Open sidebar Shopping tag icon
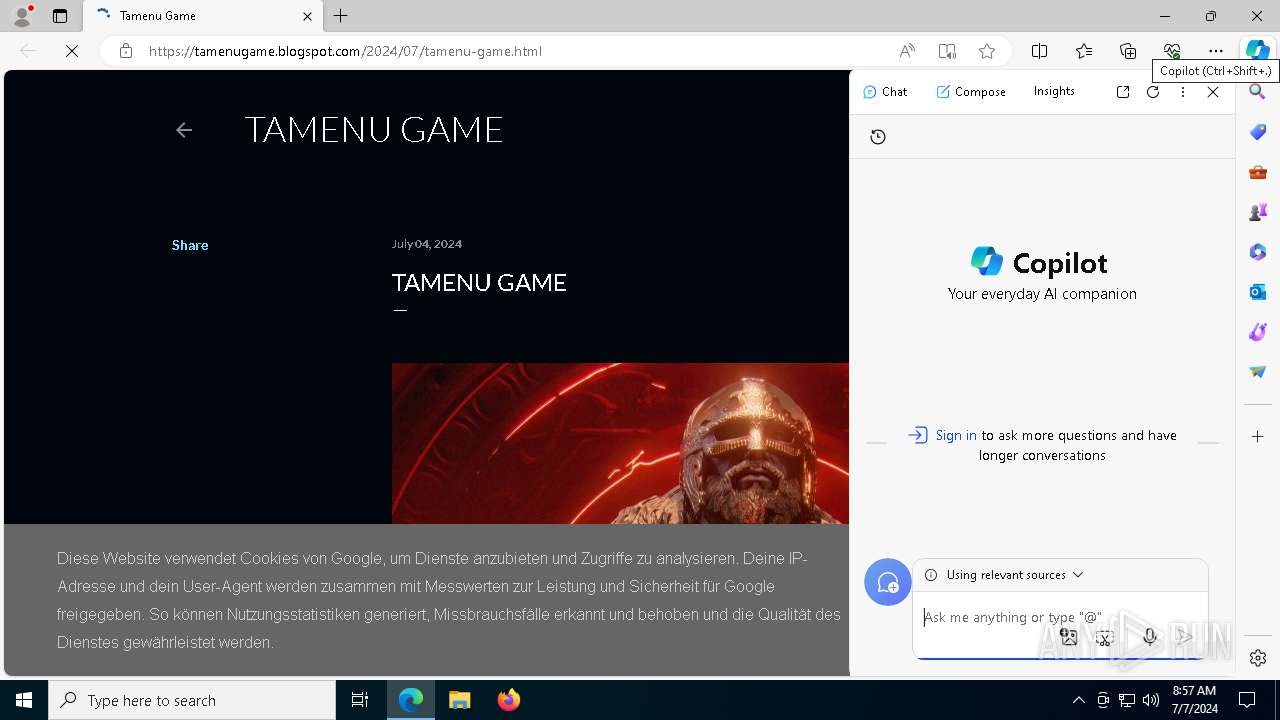This screenshot has width=1280, height=720. (1258, 132)
